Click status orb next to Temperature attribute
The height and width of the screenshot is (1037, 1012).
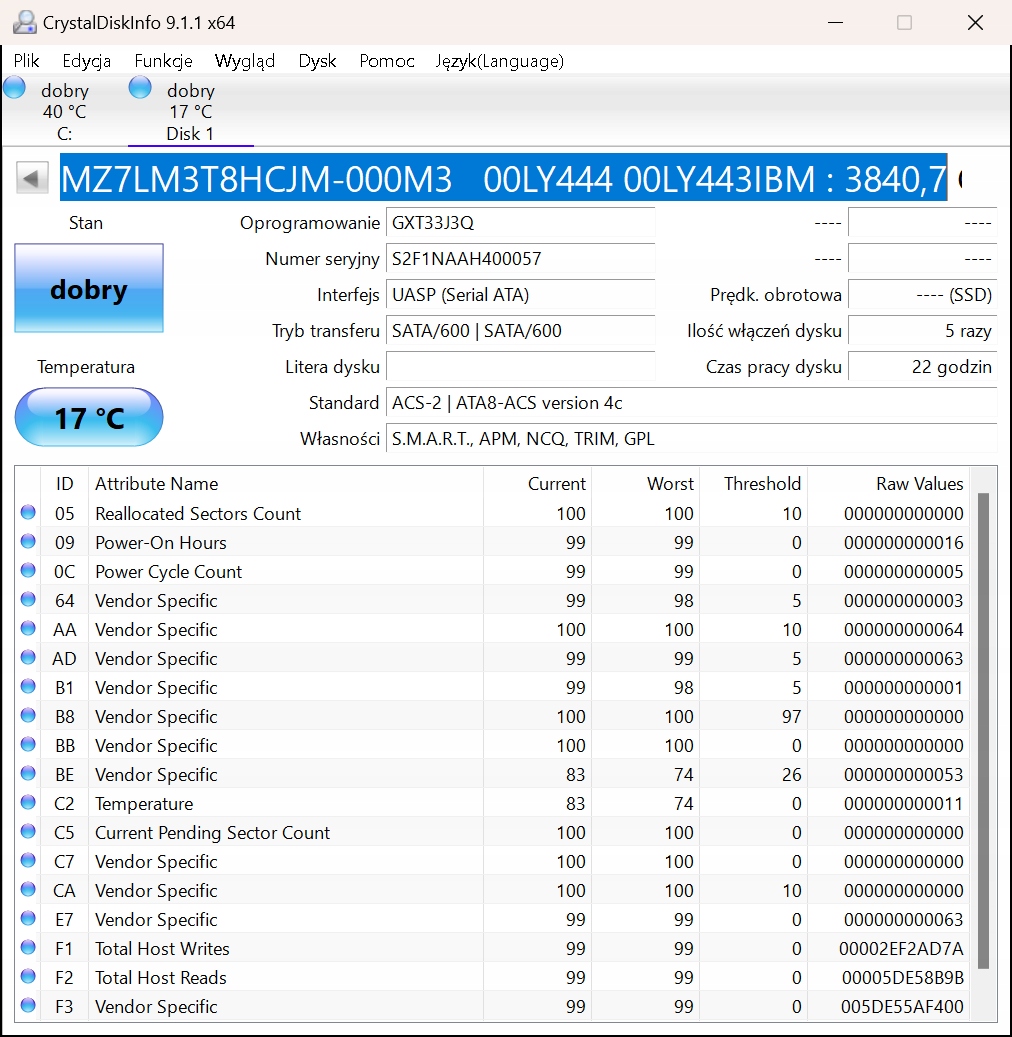pos(28,803)
